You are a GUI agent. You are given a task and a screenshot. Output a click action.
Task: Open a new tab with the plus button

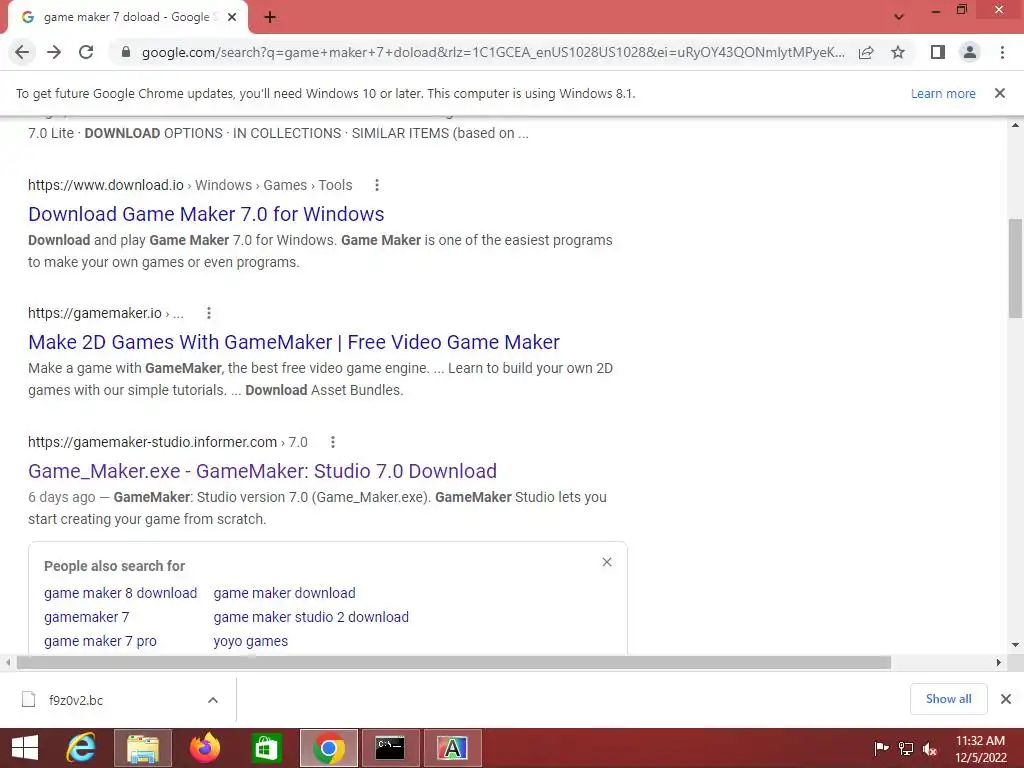click(x=270, y=17)
